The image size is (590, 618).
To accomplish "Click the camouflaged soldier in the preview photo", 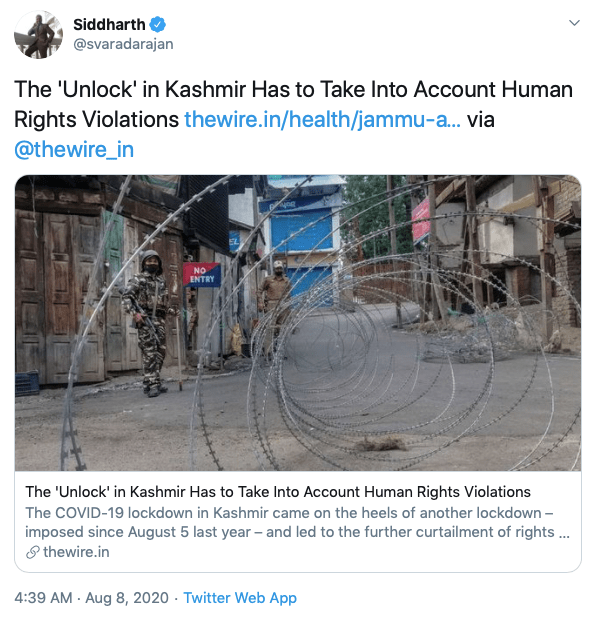I will [x=149, y=323].
